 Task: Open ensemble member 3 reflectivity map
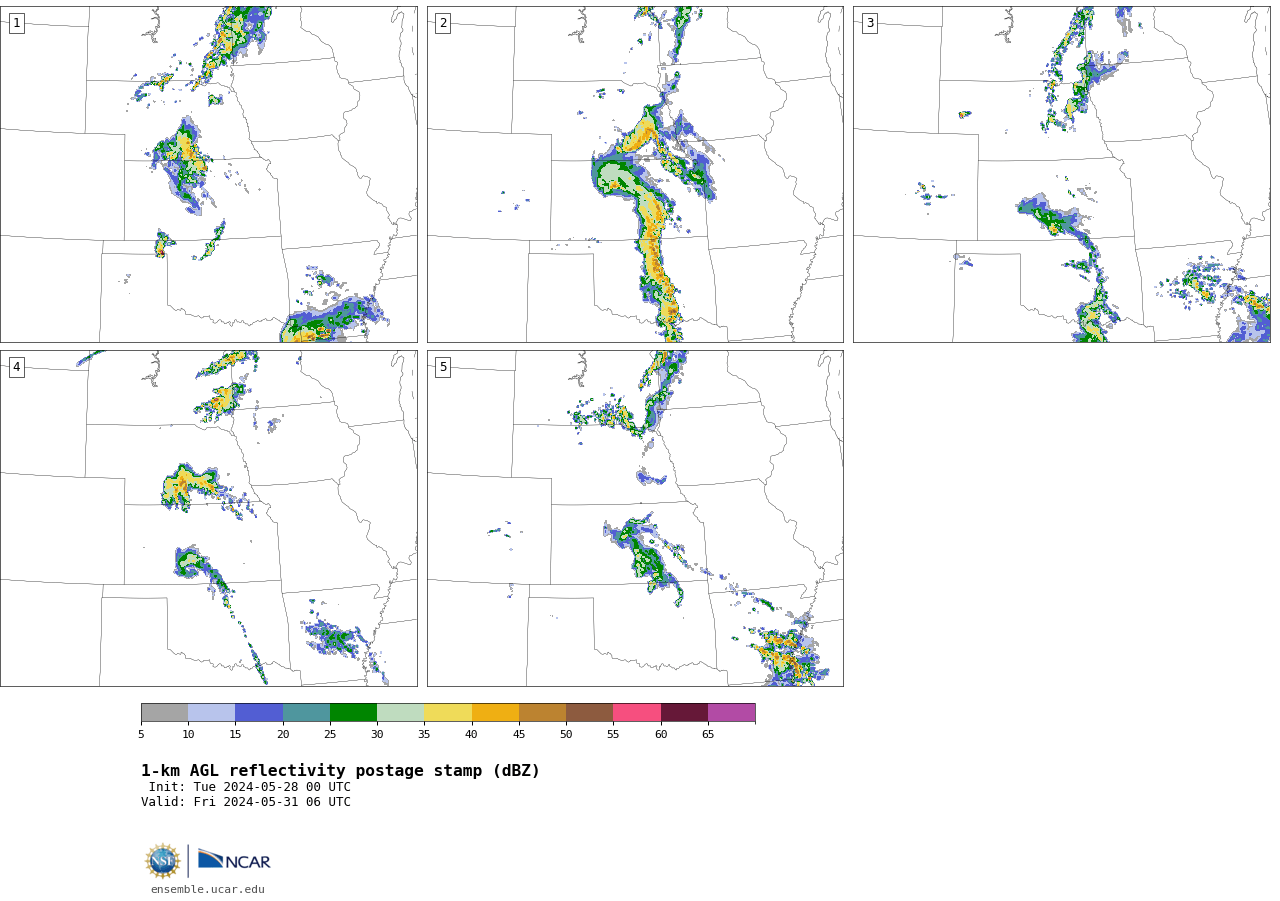pyautogui.click(x=1061, y=174)
